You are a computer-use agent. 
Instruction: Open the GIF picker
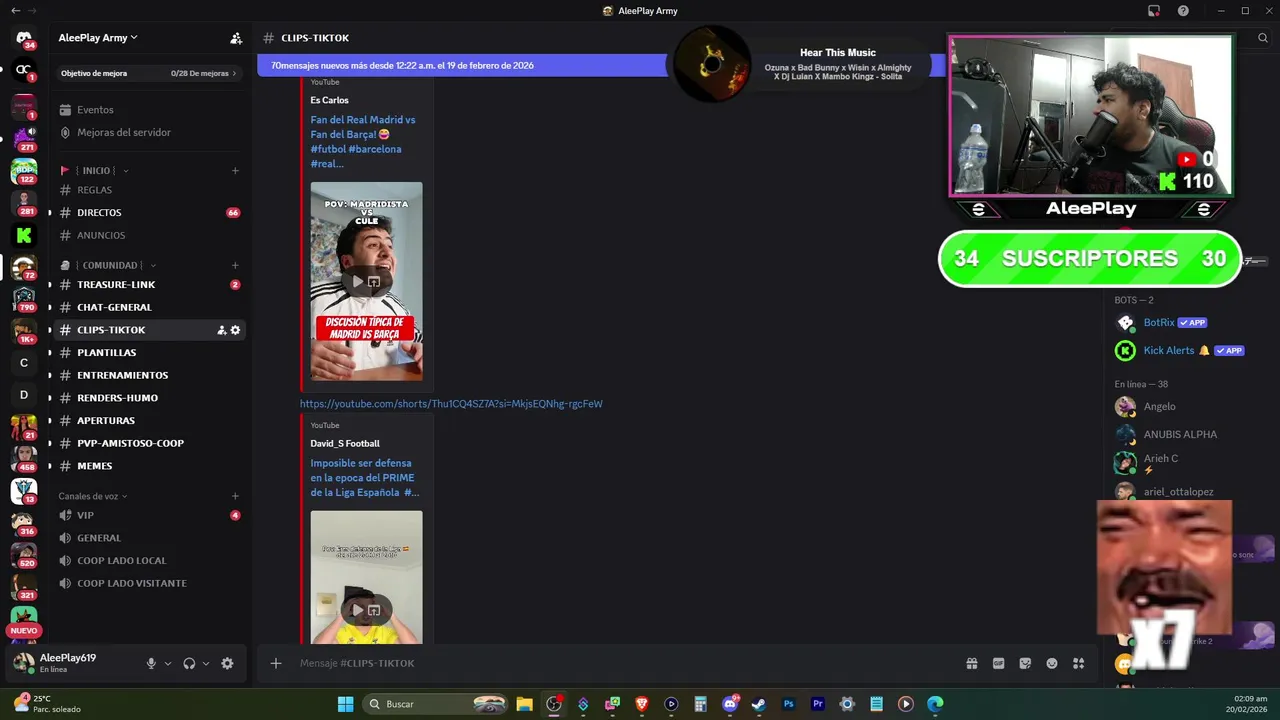point(998,663)
